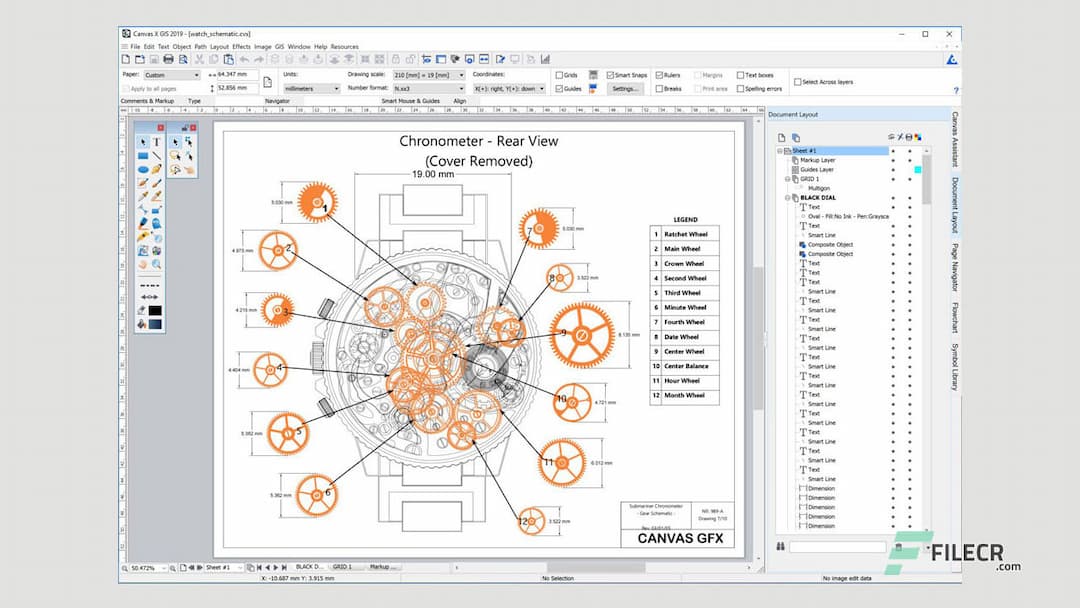The width and height of the screenshot is (1080, 608).
Task: Click the Canvas Assistant icon top right
Action: pos(952,60)
